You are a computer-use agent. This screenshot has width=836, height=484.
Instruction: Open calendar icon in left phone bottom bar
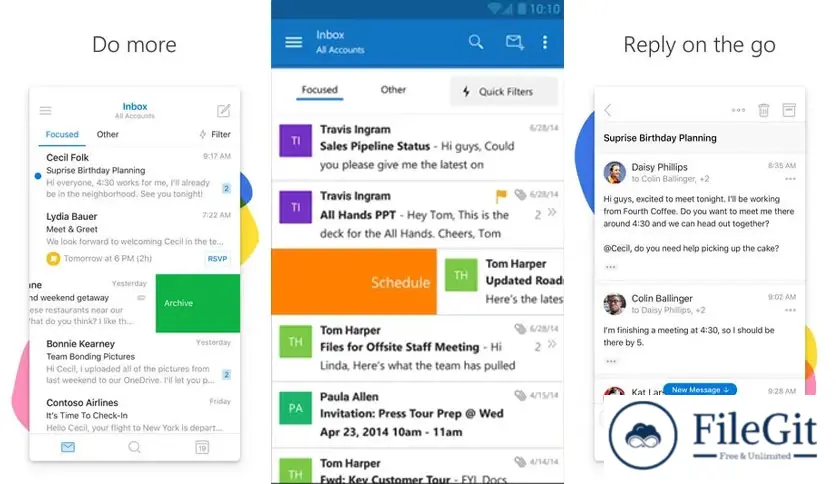[202, 447]
